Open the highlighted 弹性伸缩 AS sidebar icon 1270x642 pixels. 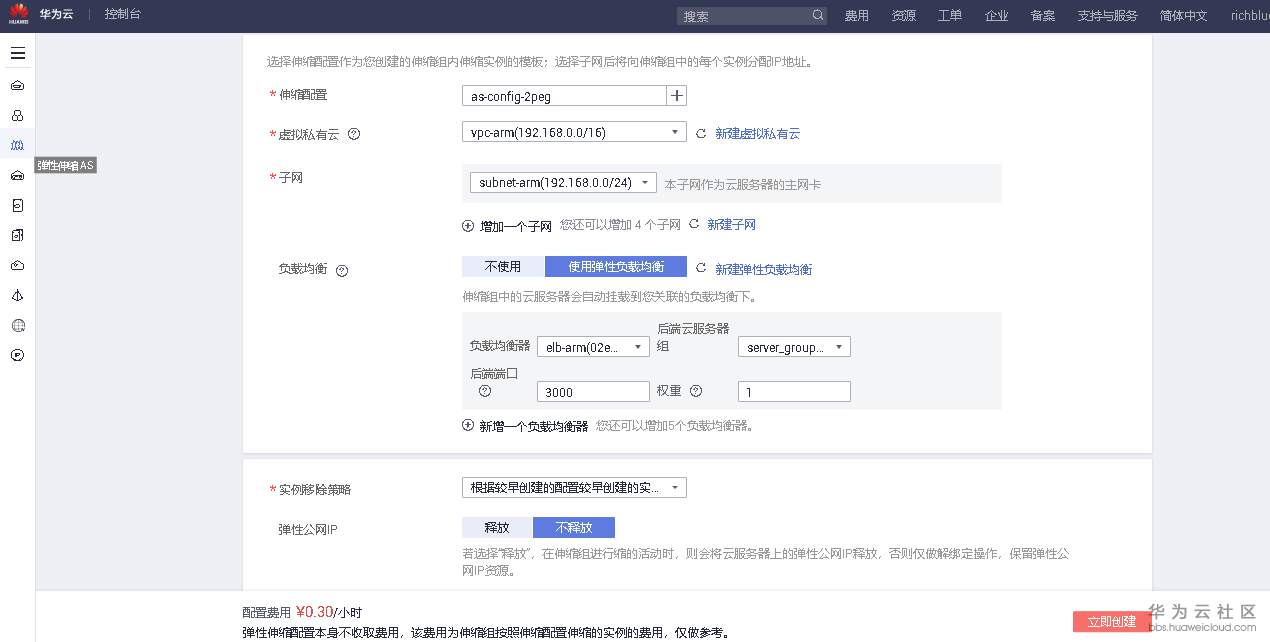pos(17,145)
